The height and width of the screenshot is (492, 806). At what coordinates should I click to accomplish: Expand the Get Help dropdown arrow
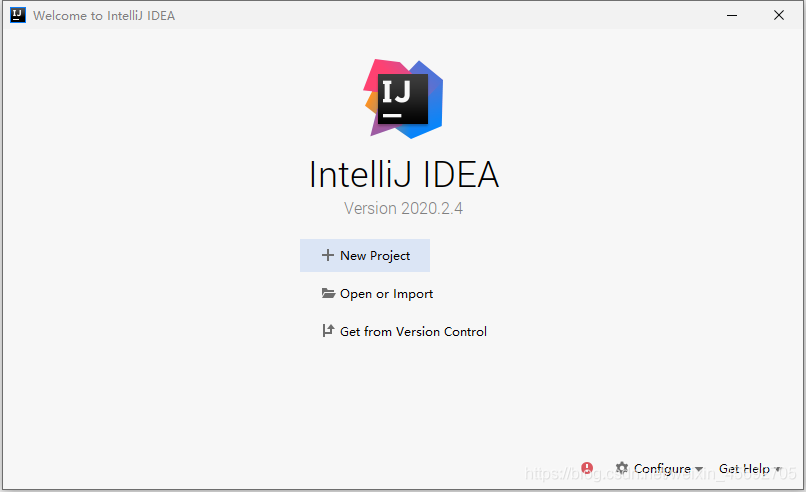tap(778, 469)
